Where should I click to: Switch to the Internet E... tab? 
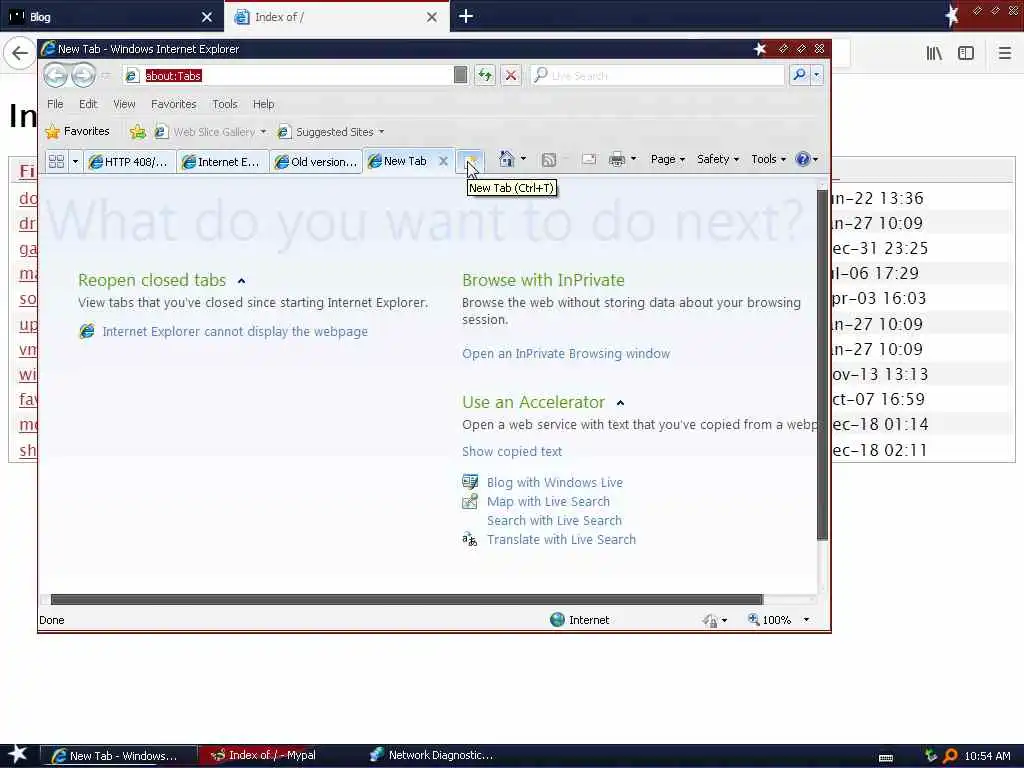(x=222, y=161)
